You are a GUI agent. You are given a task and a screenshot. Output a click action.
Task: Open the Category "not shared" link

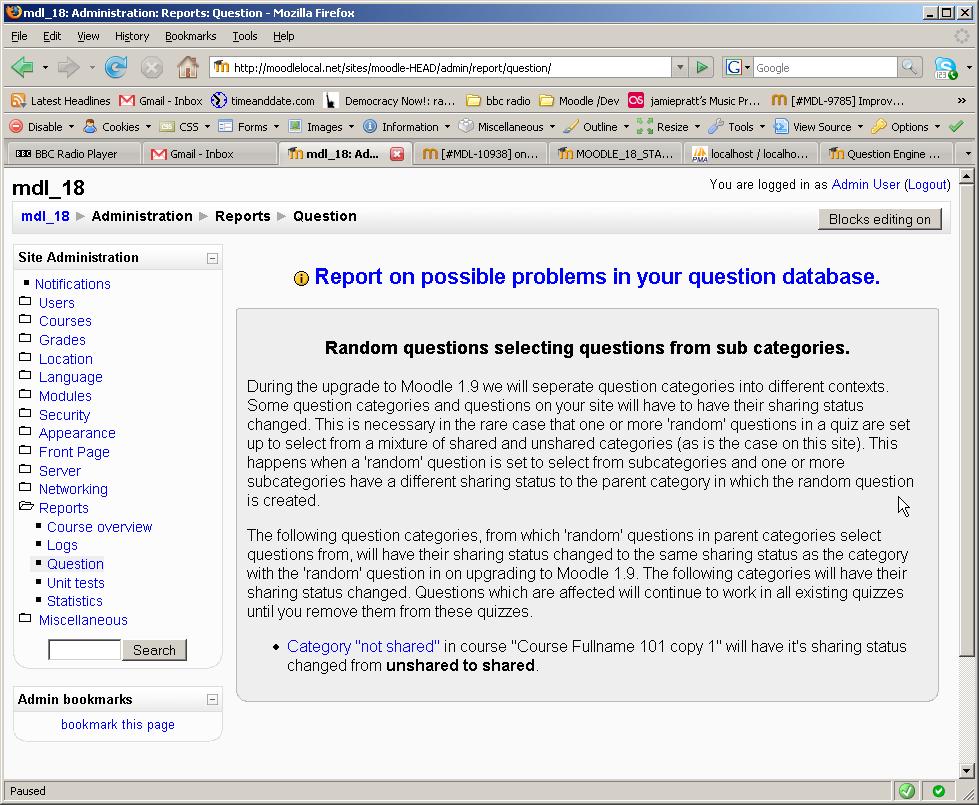coord(363,647)
